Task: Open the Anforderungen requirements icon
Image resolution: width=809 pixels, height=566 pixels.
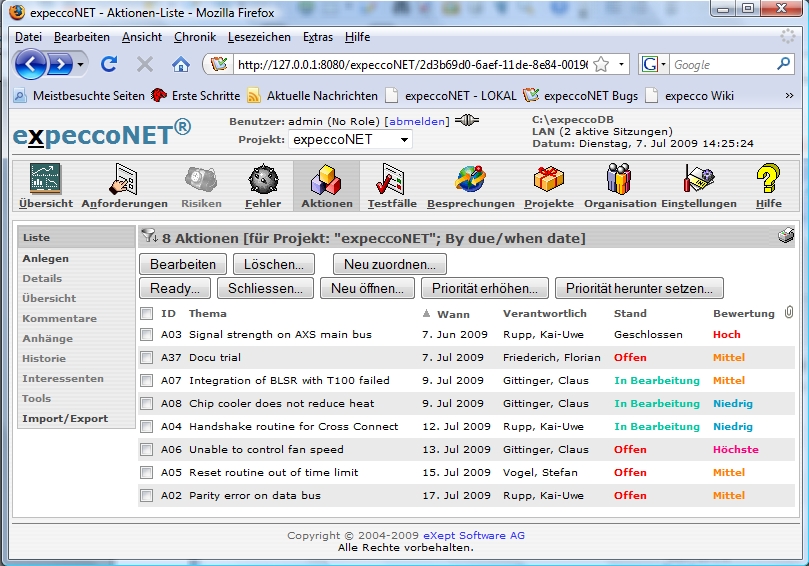Action: tap(124, 186)
